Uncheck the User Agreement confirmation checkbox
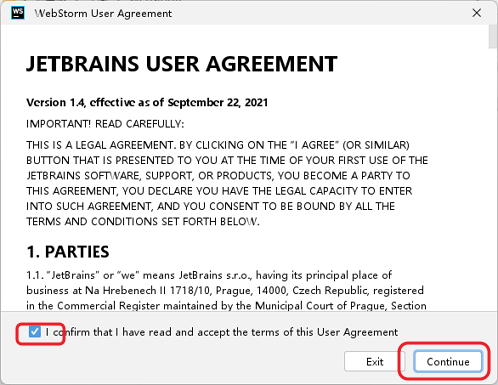 pos(34,332)
